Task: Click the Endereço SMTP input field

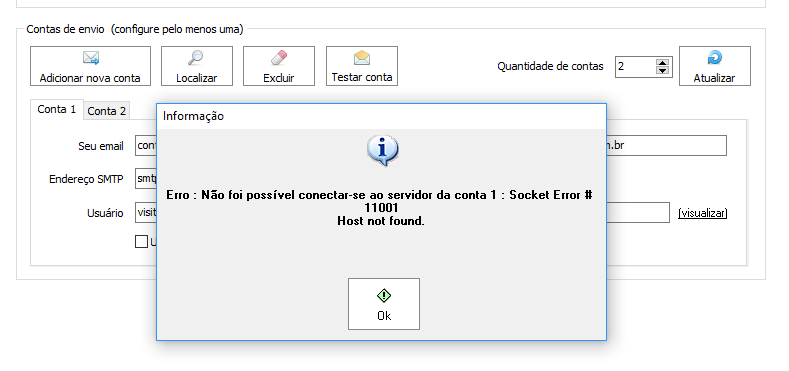Action: pyautogui.click(x=146, y=178)
